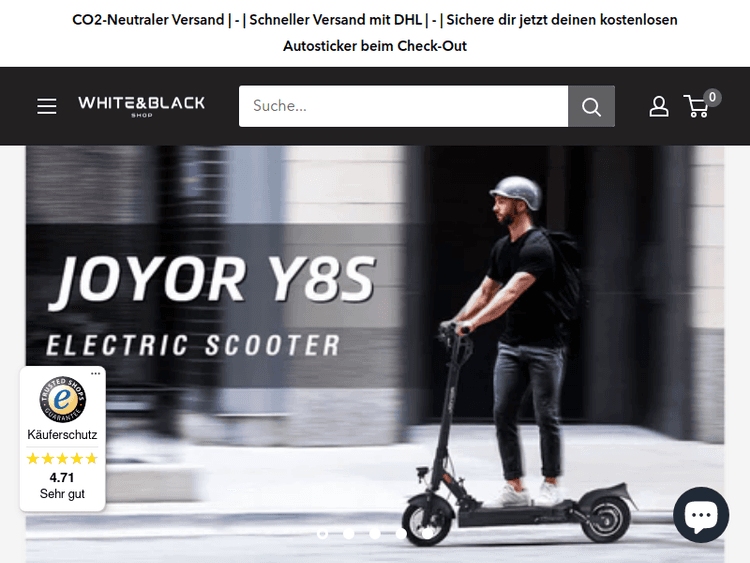Click the Käuferschutz label
Image resolution: width=750 pixels, height=563 pixels.
click(62, 435)
